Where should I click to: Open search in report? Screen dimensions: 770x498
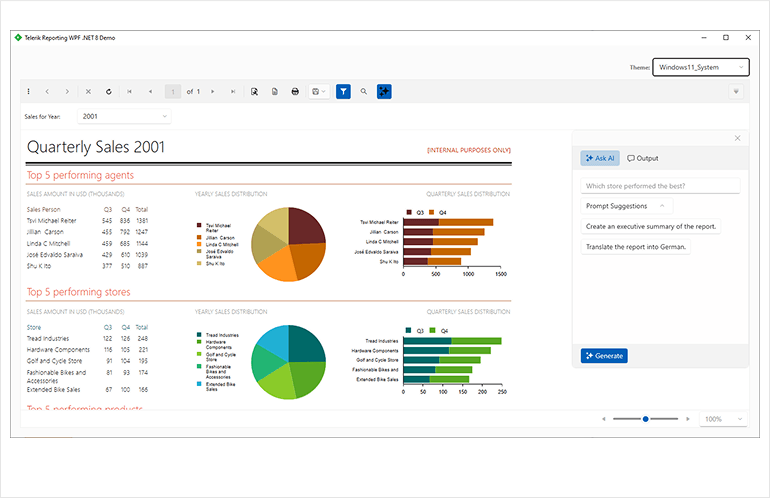pyautogui.click(x=364, y=91)
